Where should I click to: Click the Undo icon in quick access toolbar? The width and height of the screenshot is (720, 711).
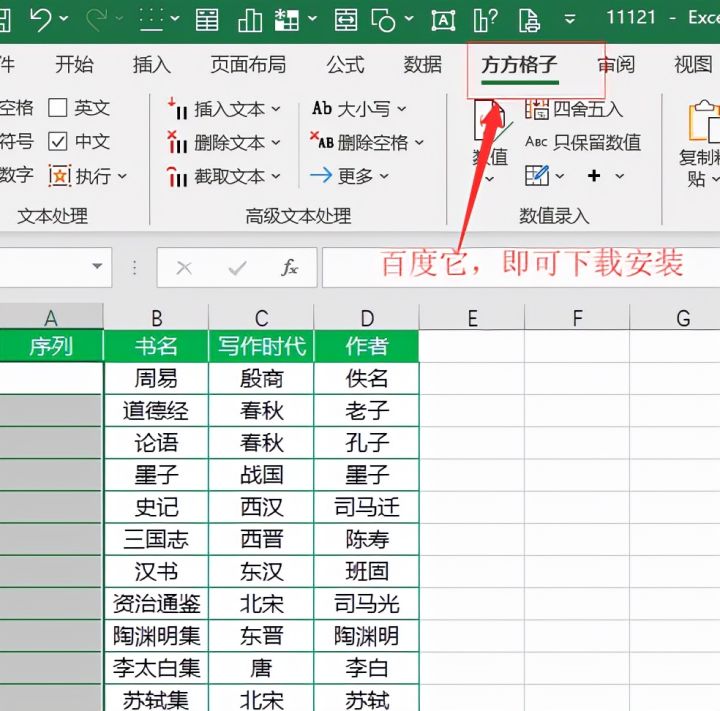point(40,19)
